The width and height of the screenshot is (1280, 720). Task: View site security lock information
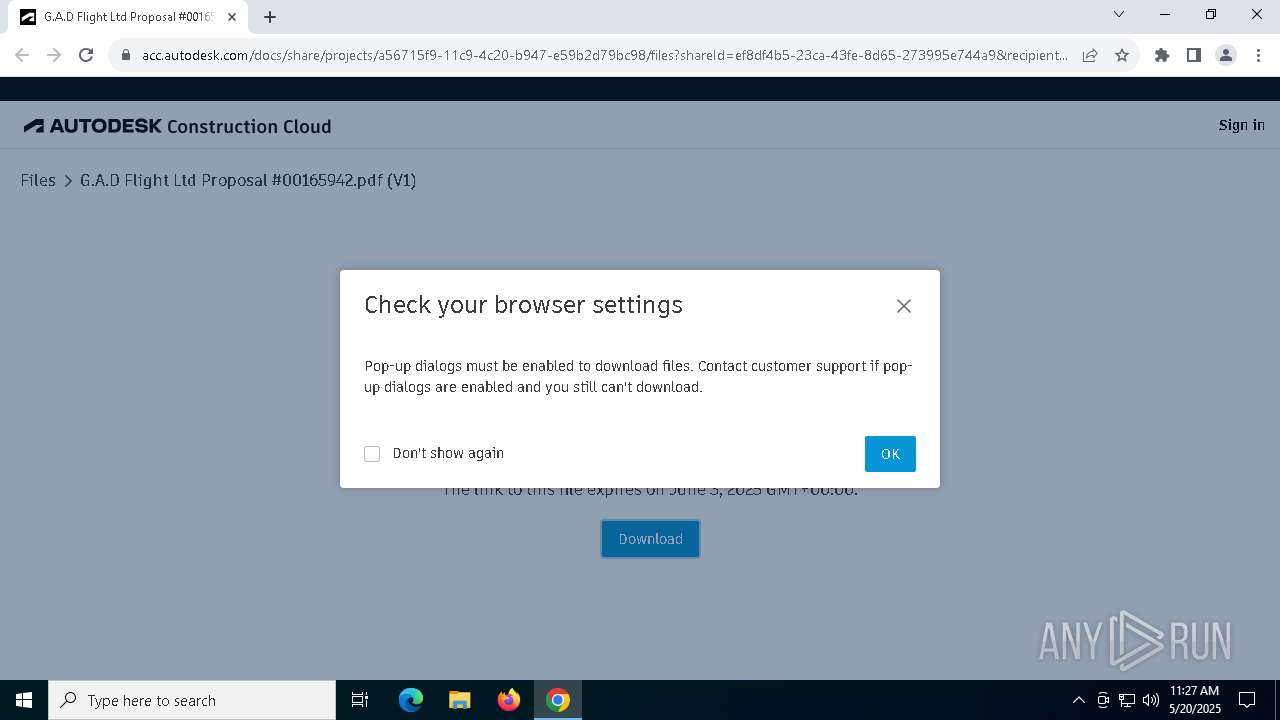(x=126, y=55)
